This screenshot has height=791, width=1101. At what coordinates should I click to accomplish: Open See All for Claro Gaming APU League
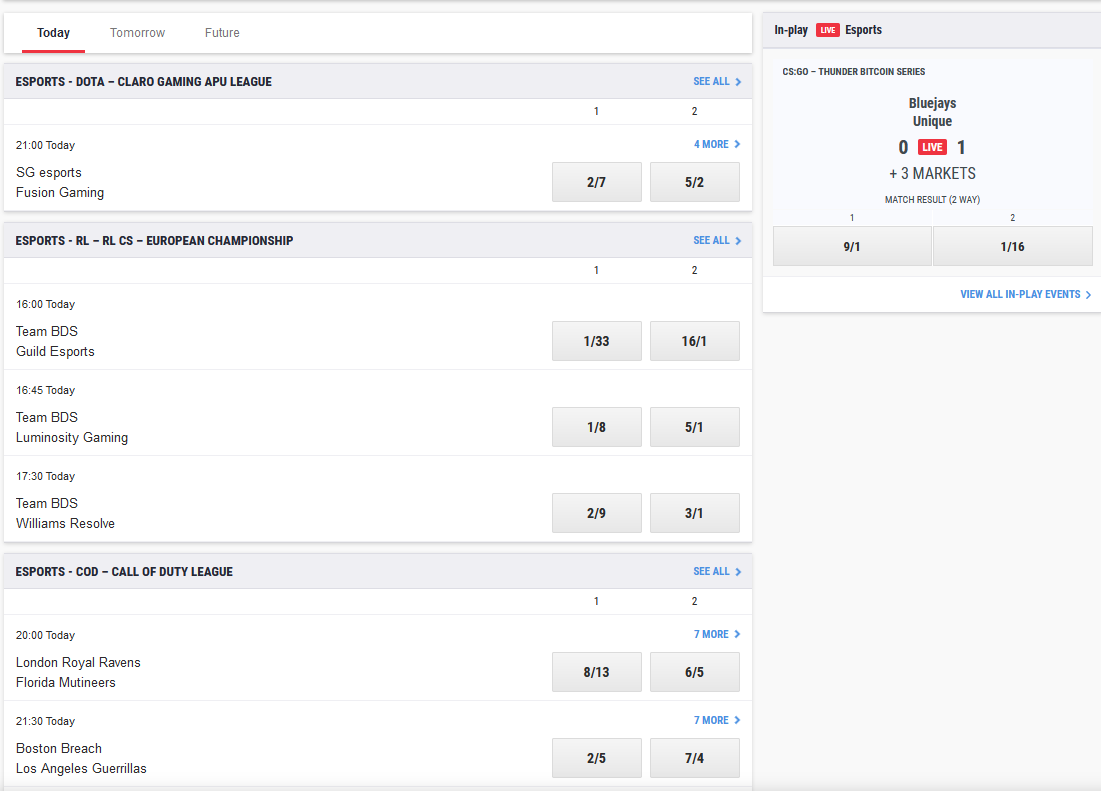click(717, 81)
